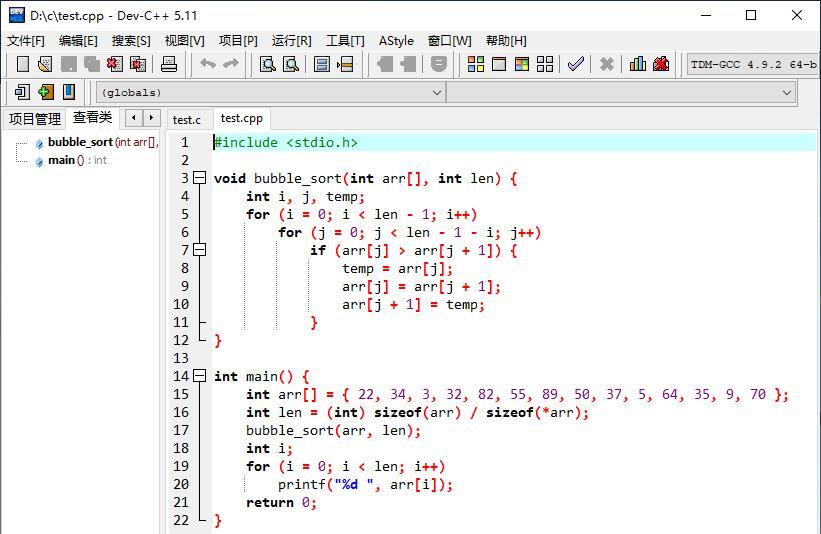
Task: Click the Delete Profiling Information icon
Action: tap(661, 64)
